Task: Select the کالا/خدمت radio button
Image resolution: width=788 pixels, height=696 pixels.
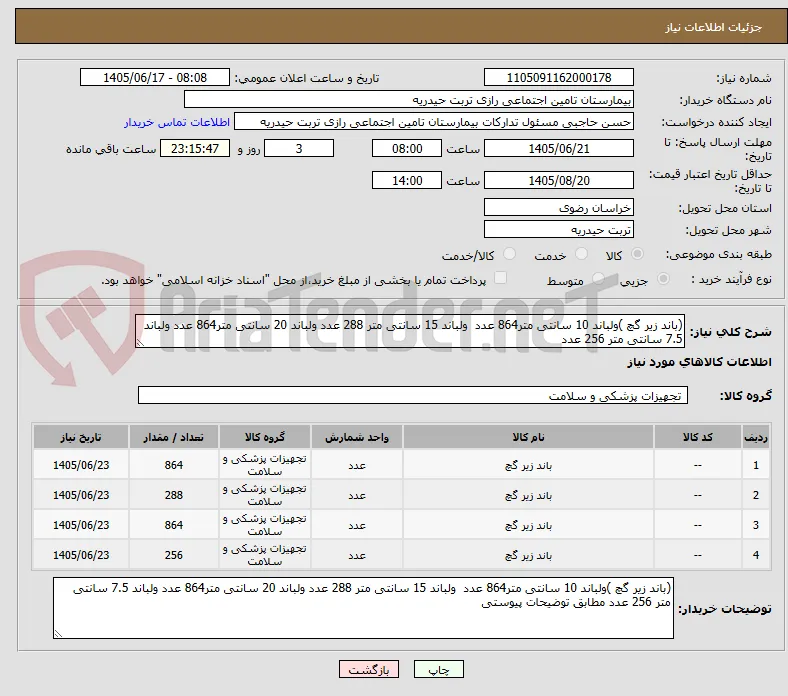Action: point(510,254)
